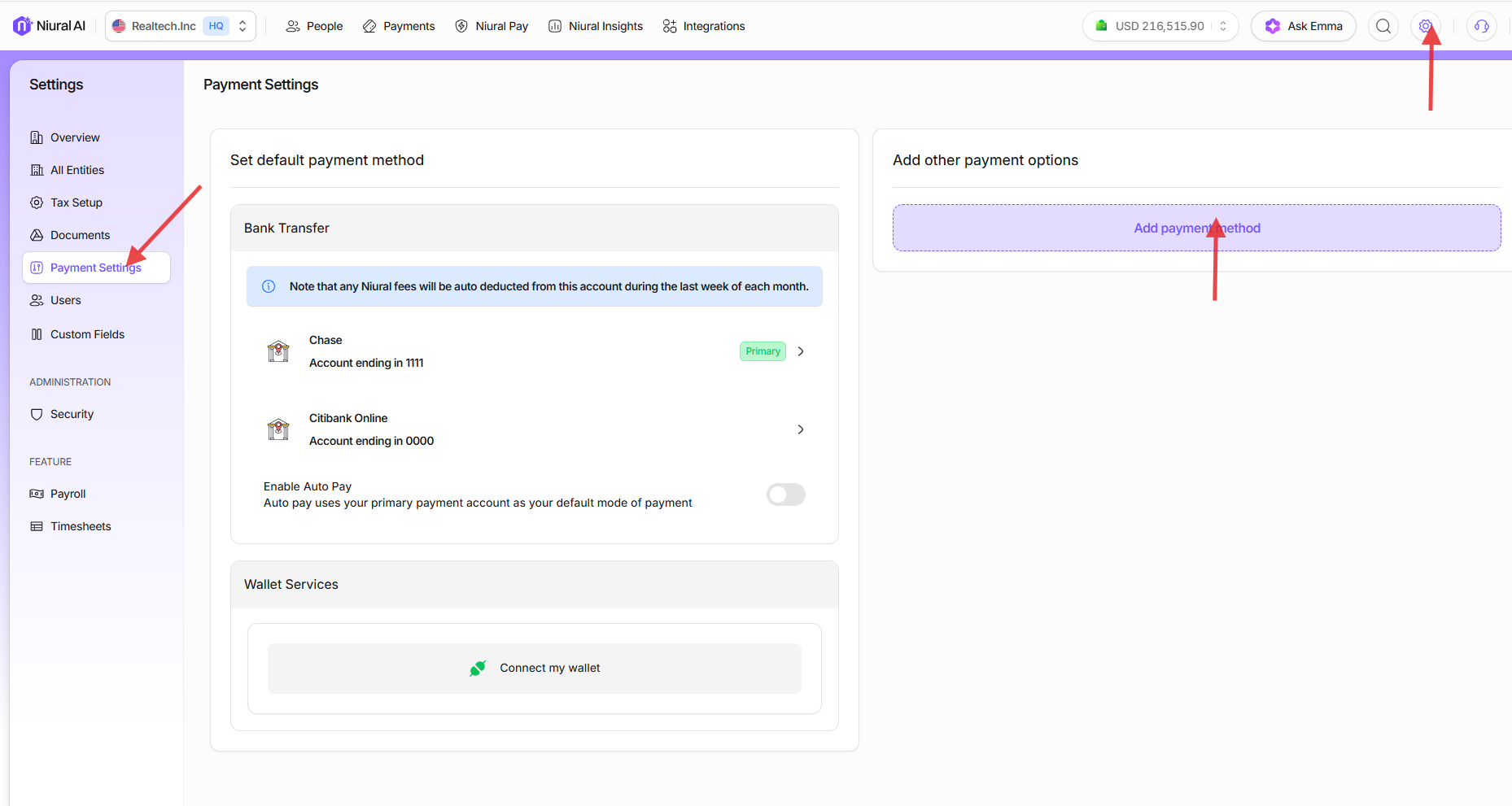Click the info icon in fee note

pos(269,286)
